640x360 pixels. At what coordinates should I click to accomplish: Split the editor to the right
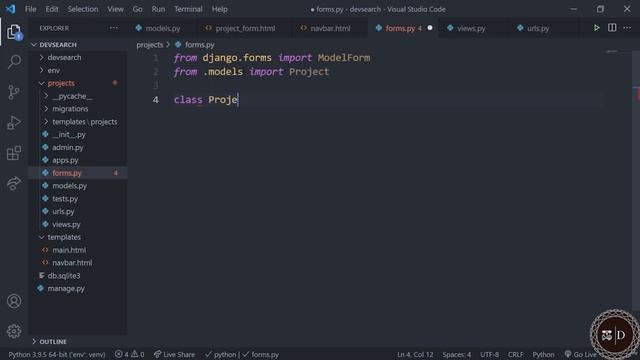coord(612,28)
